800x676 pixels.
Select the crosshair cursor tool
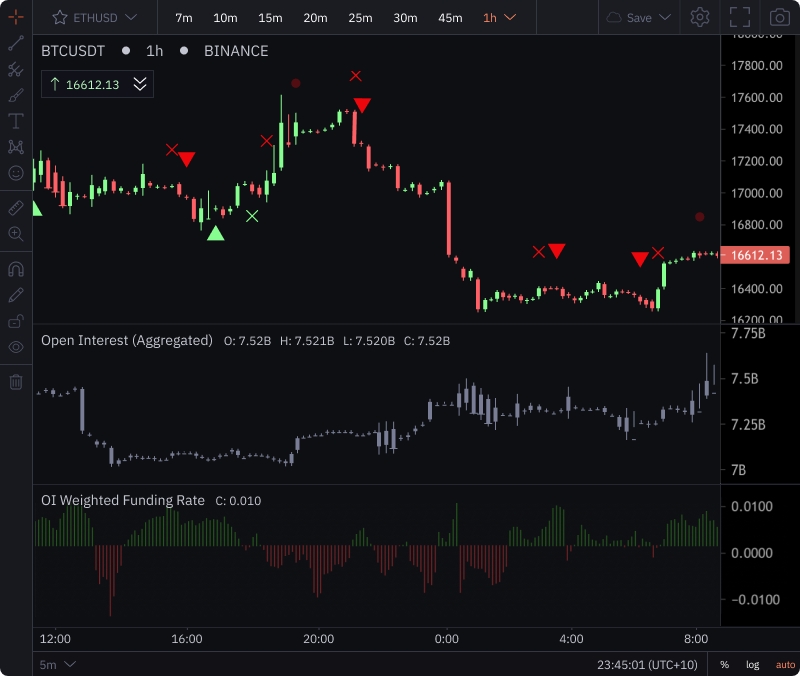tap(15, 17)
